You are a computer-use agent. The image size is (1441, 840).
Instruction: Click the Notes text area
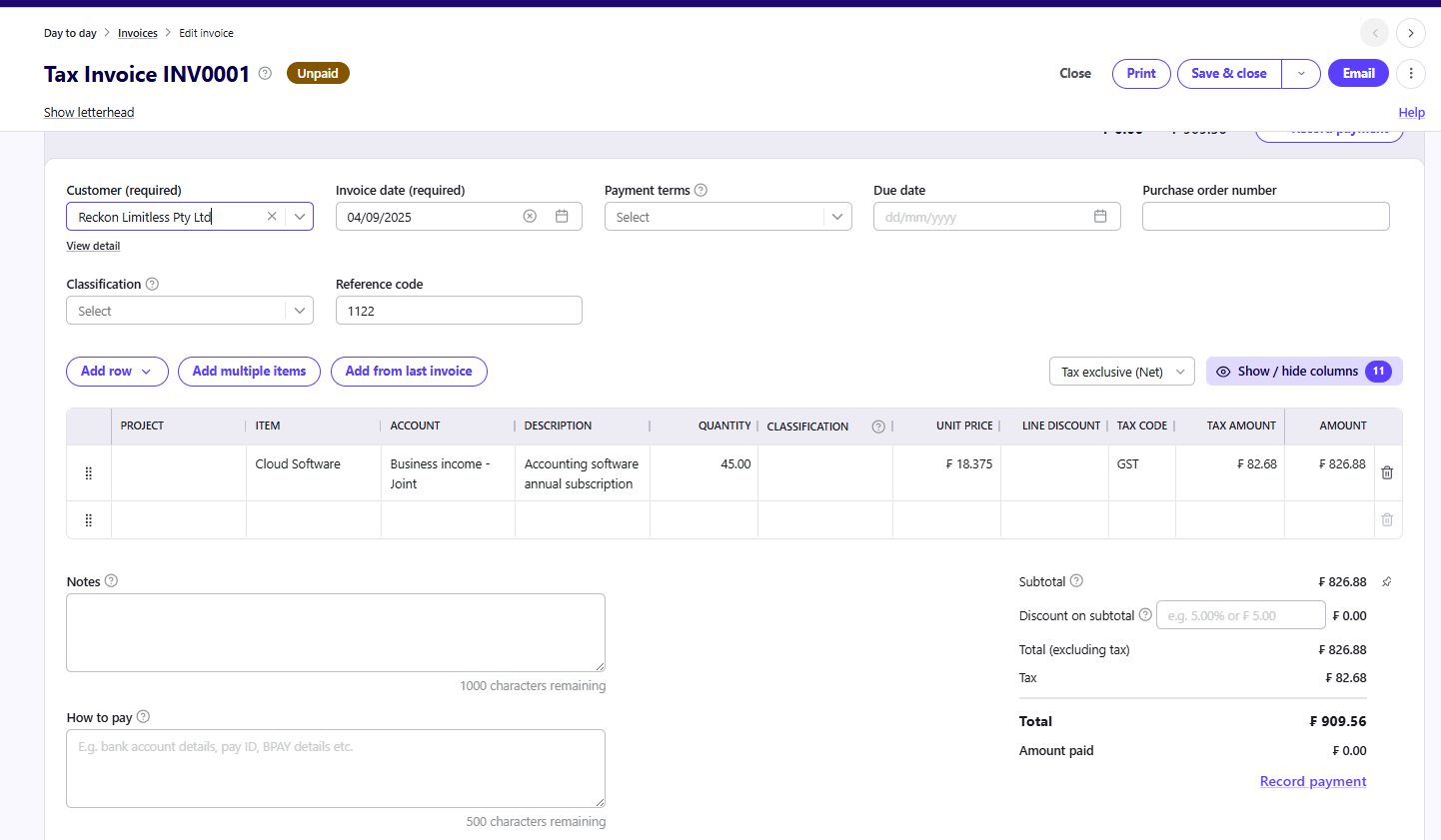click(336, 633)
